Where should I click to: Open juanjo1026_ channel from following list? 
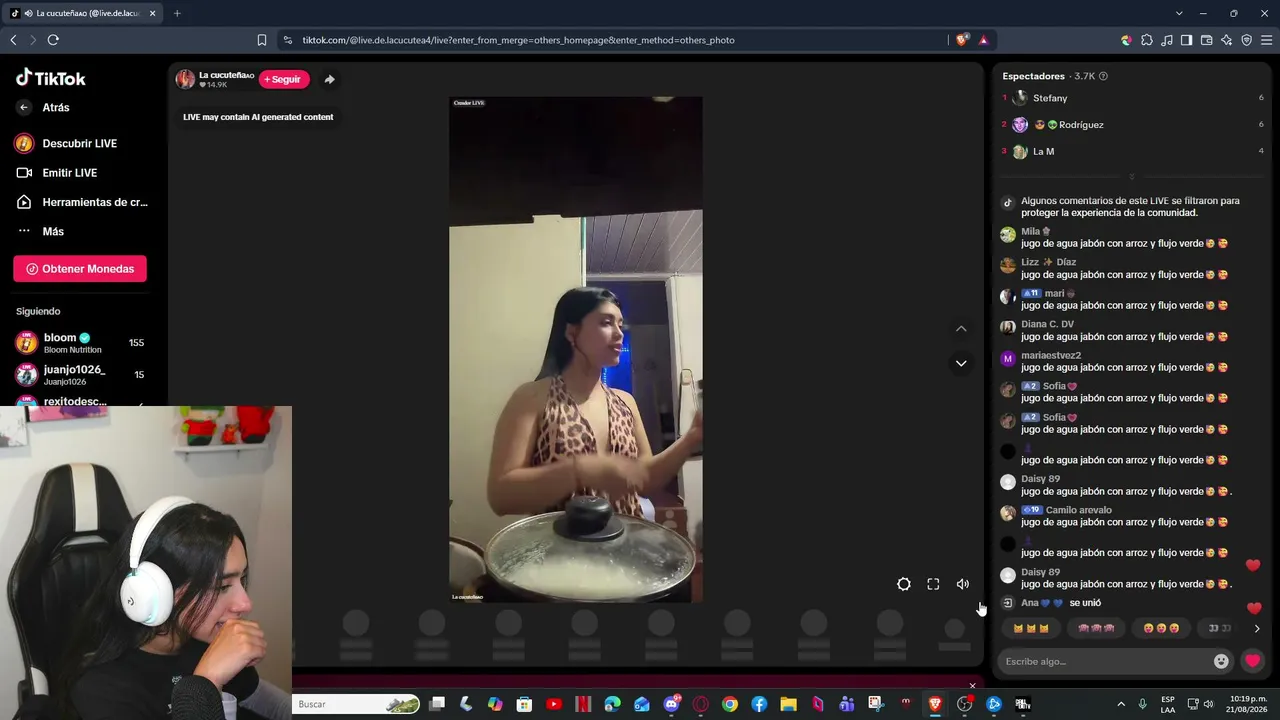tap(80, 375)
